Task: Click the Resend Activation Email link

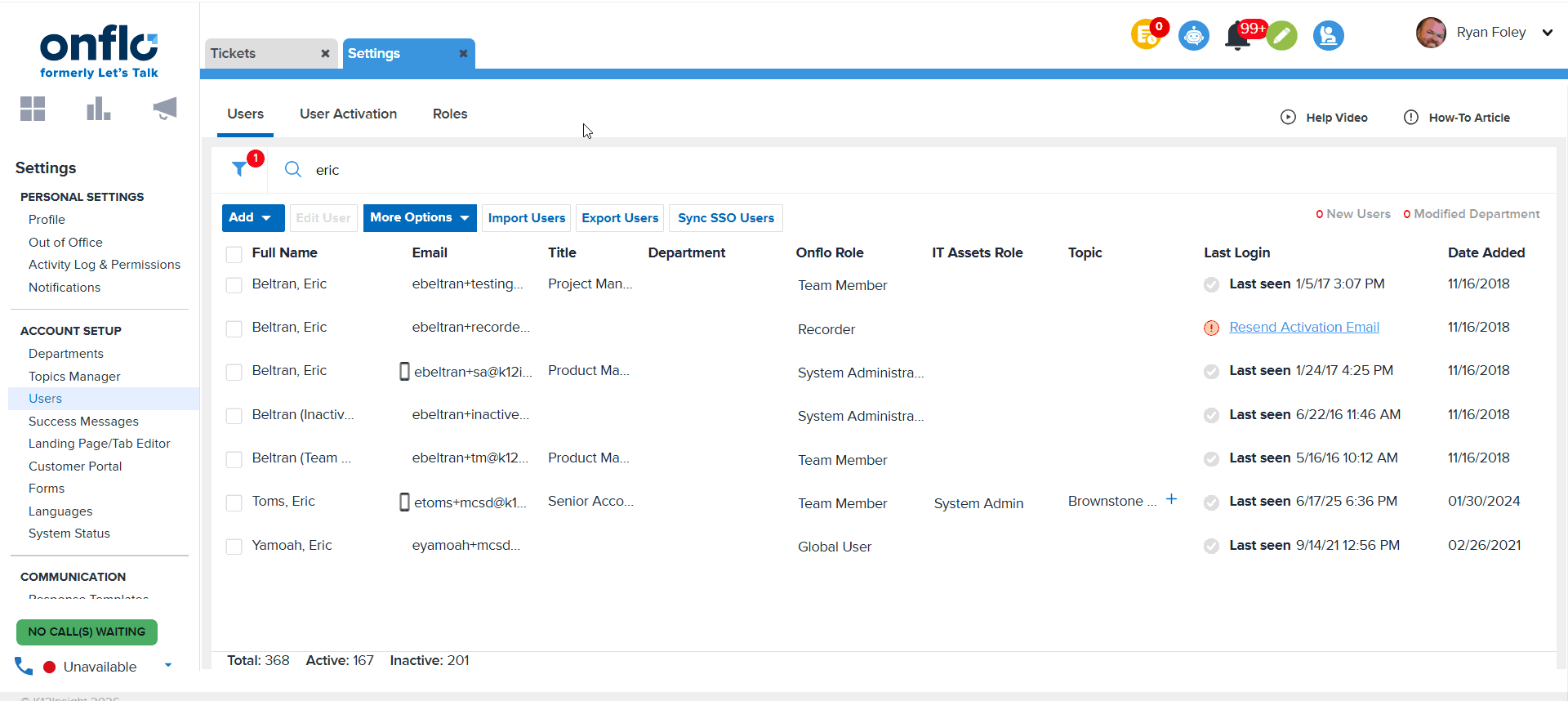Action: (x=1303, y=328)
